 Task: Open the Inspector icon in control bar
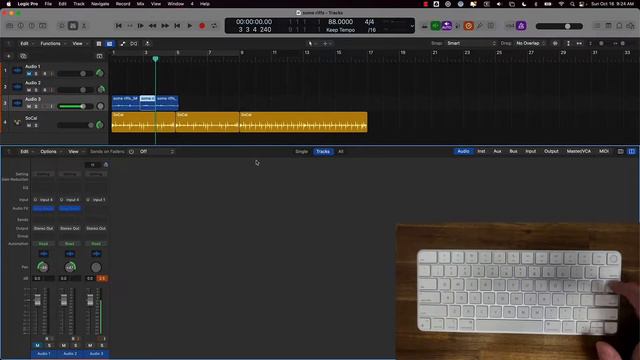(x=20, y=26)
